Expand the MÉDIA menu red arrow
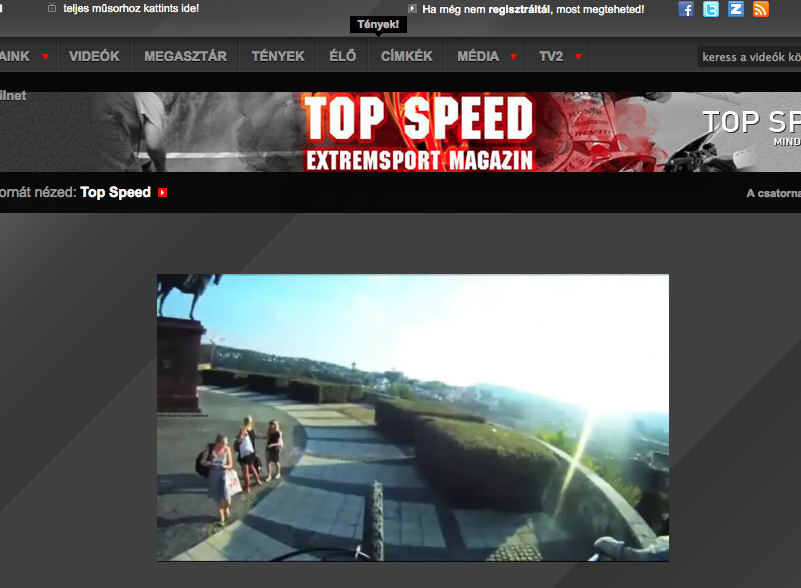The image size is (801, 588). (513, 57)
